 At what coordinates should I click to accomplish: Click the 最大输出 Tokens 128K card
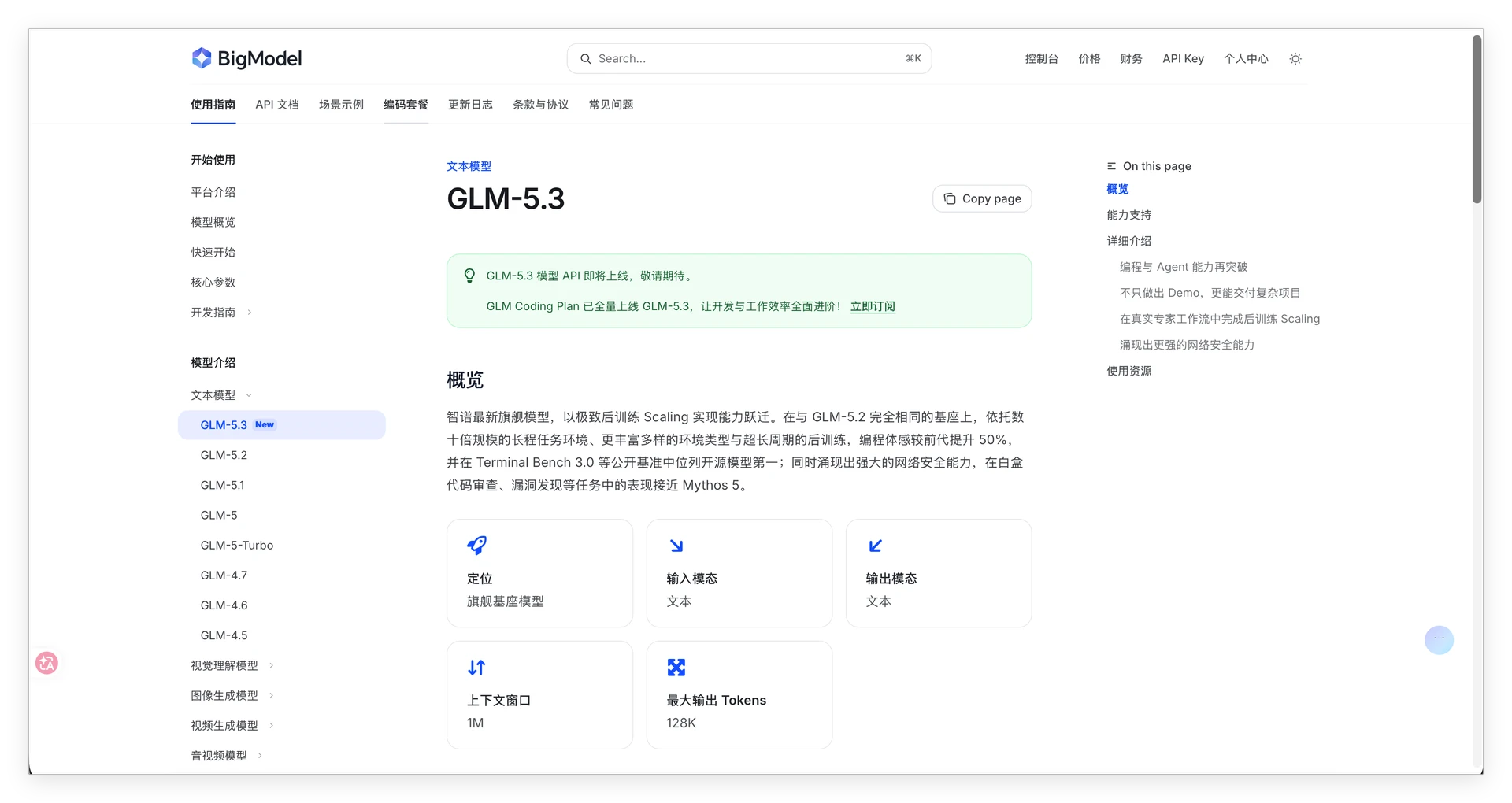click(x=739, y=695)
